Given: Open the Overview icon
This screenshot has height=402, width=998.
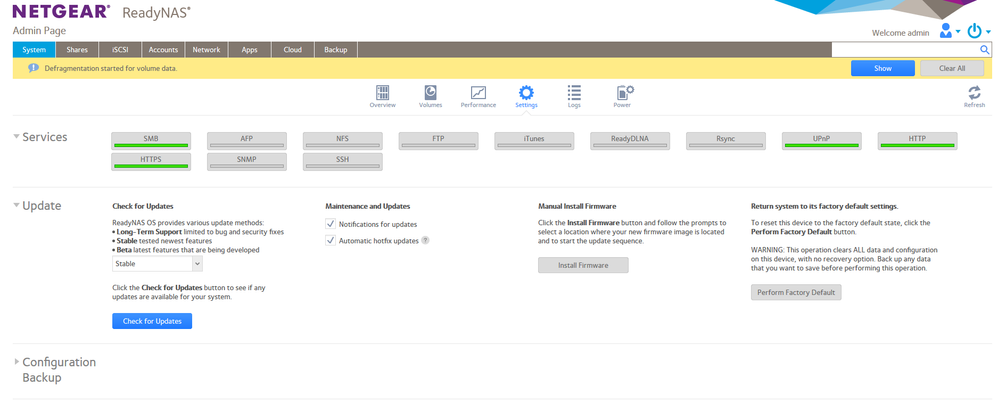Looking at the screenshot, I should (x=382, y=93).
